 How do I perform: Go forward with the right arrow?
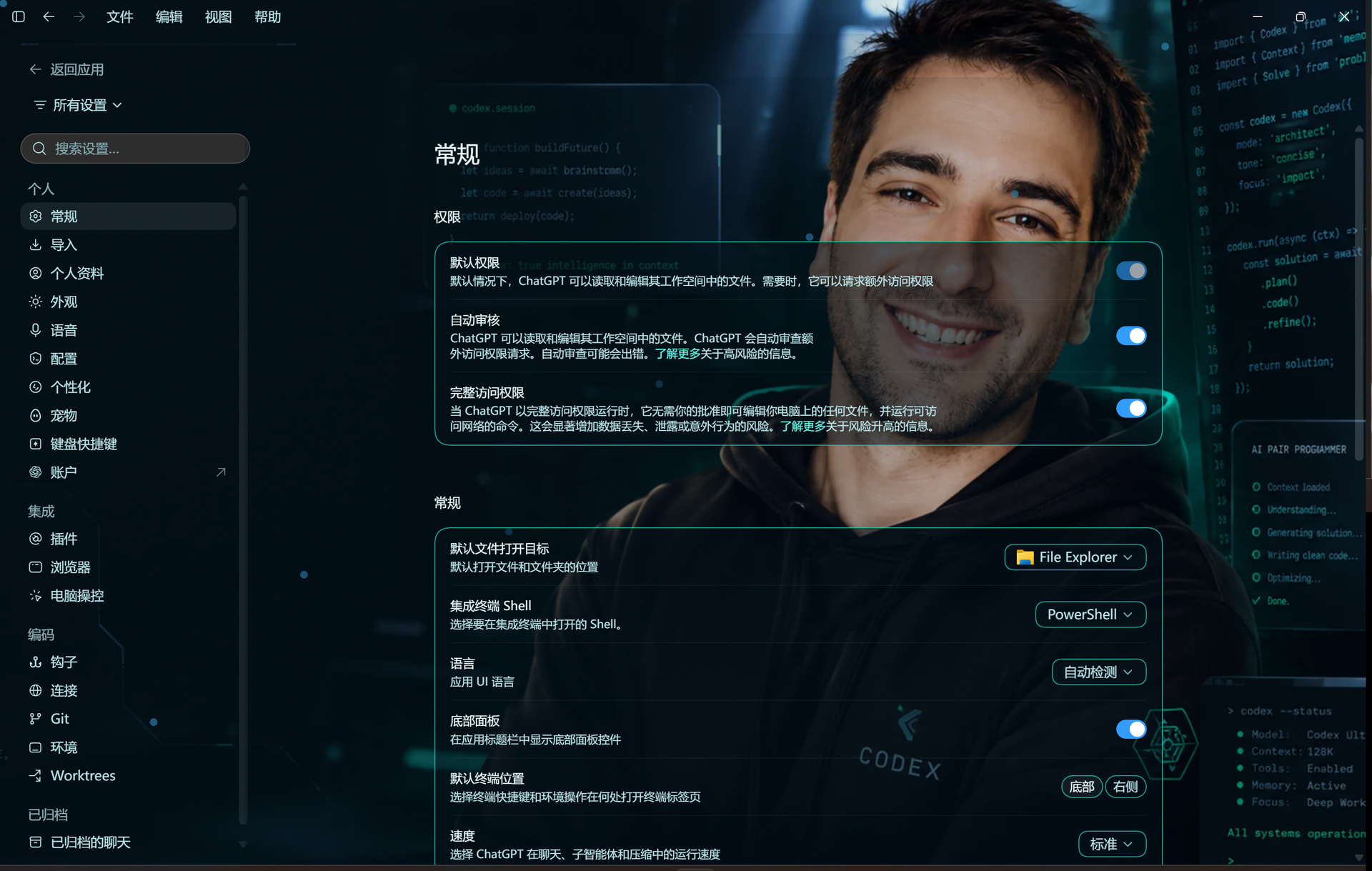79,16
